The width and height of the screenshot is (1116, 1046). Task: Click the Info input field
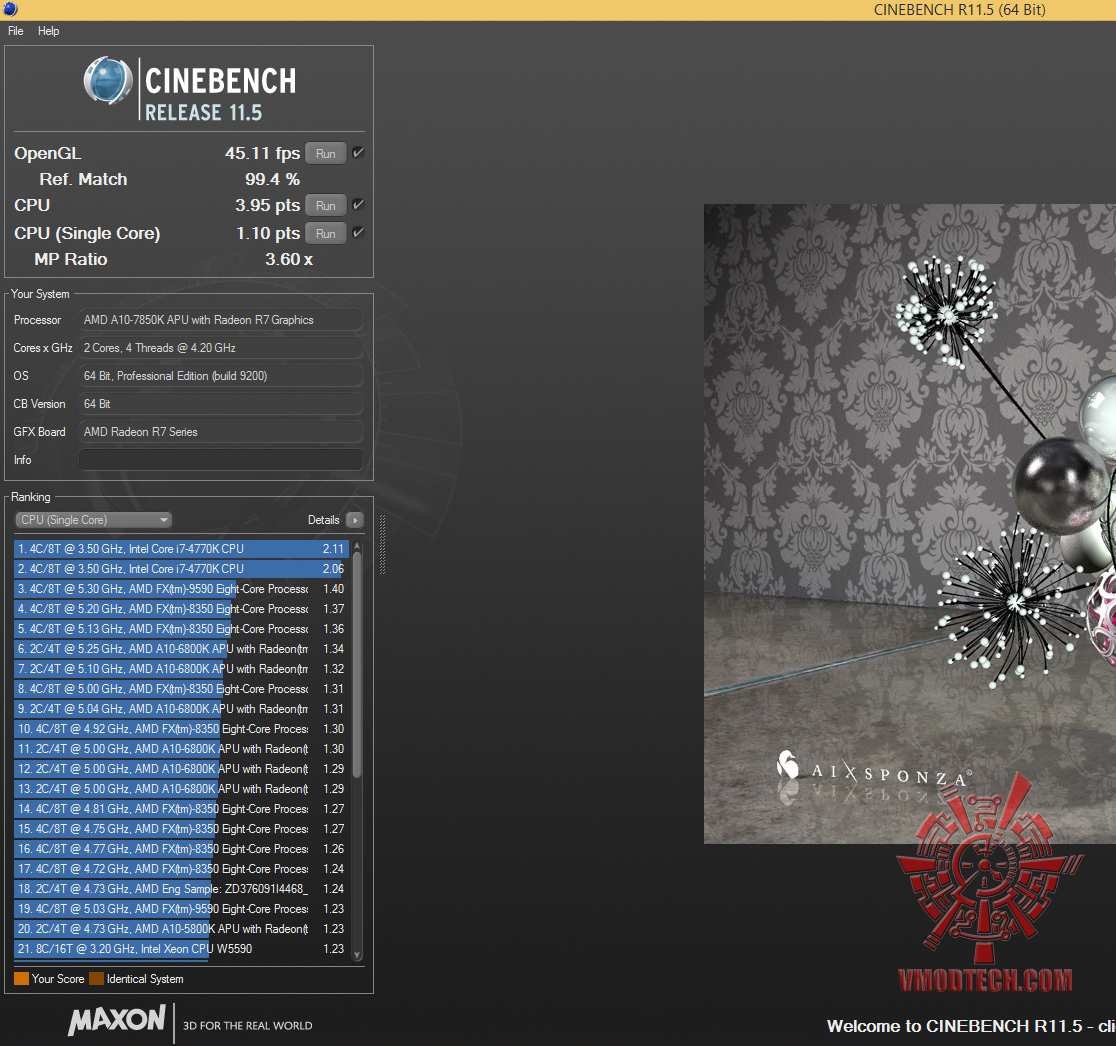coord(221,460)
